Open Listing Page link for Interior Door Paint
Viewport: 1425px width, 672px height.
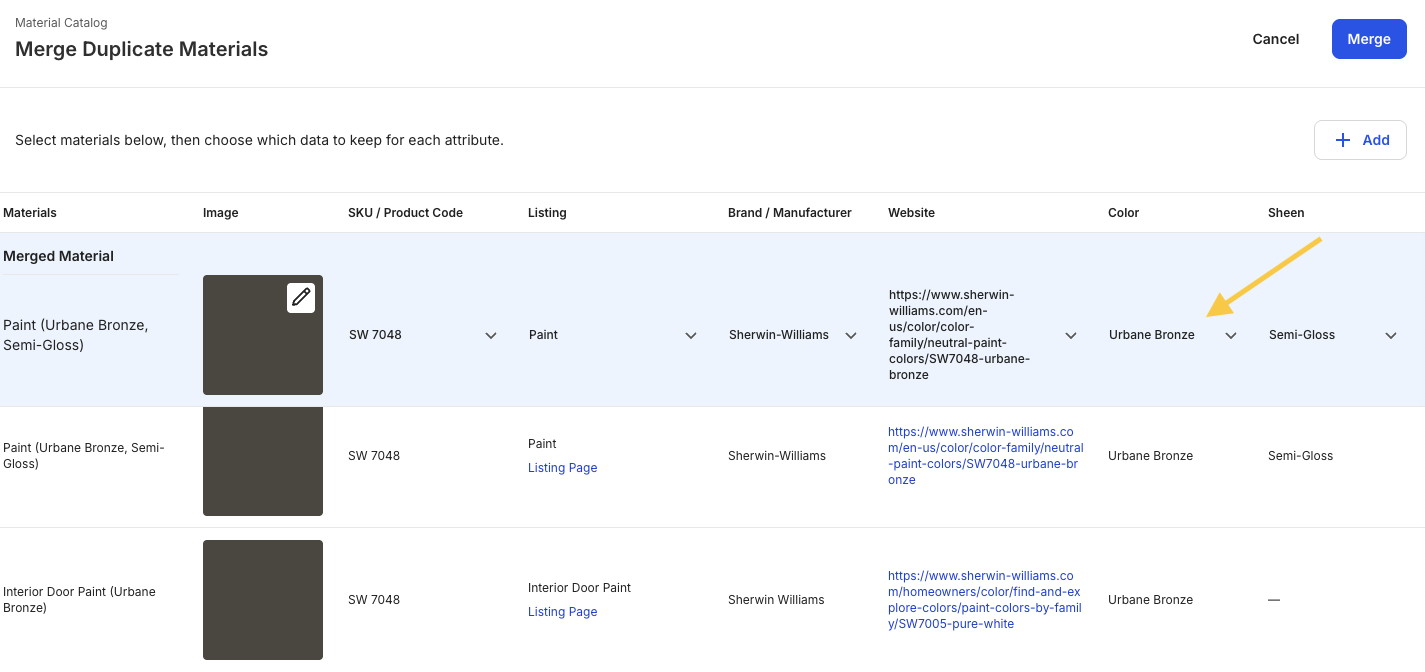pyautogui.click(x=562, y=612)
